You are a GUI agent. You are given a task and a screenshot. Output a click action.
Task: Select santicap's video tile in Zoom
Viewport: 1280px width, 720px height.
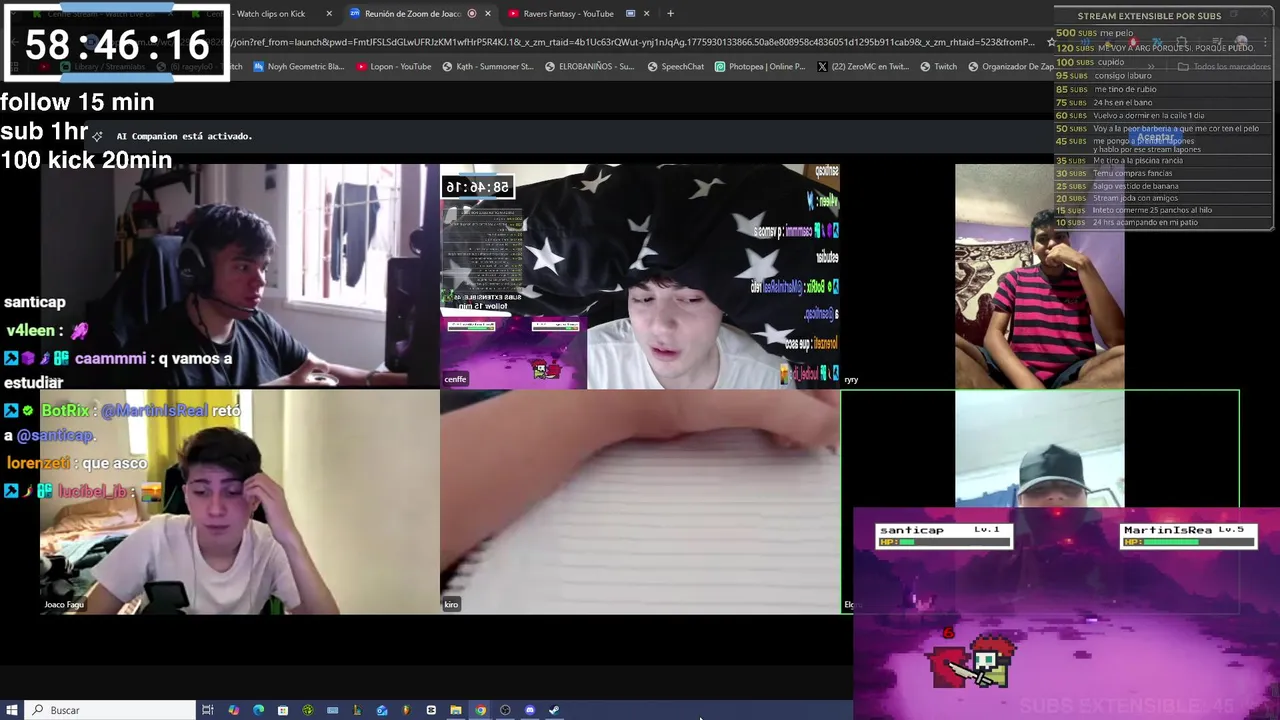click(x=240, y=276)
